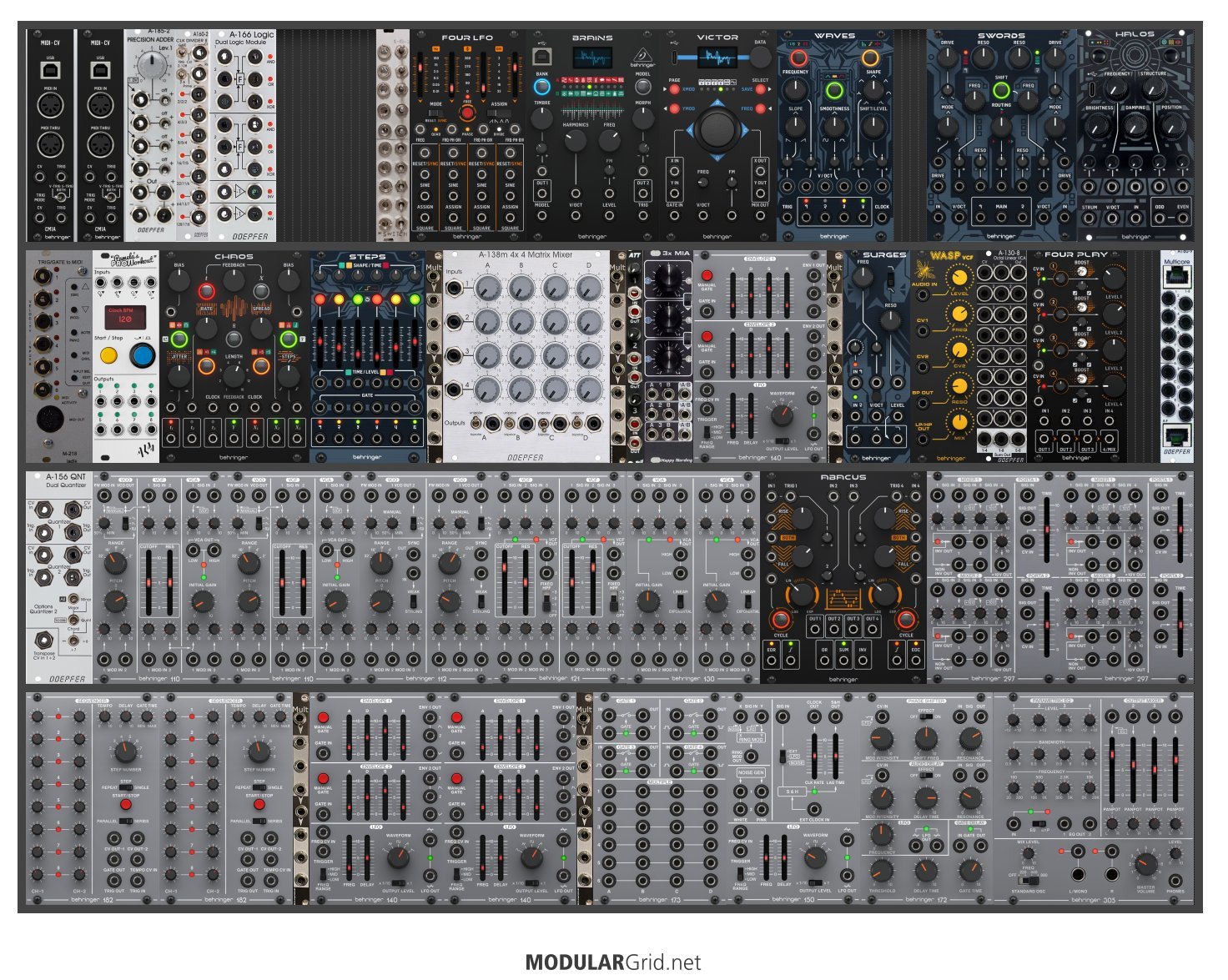Screen dimensions: 1228x980
Task: Click the MORPH knob on Brains
Action: click(x=642, y=117)
